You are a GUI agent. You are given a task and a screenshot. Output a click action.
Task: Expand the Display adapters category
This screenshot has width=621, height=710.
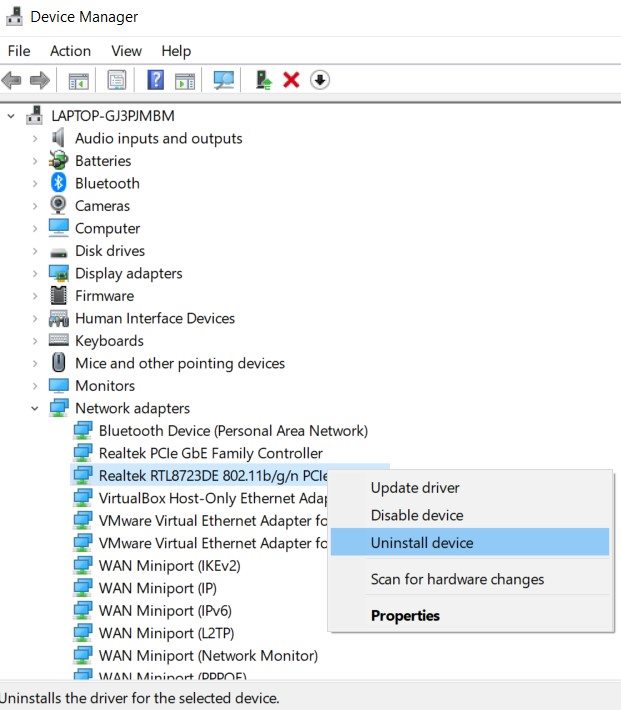click(x=35, y=273)
